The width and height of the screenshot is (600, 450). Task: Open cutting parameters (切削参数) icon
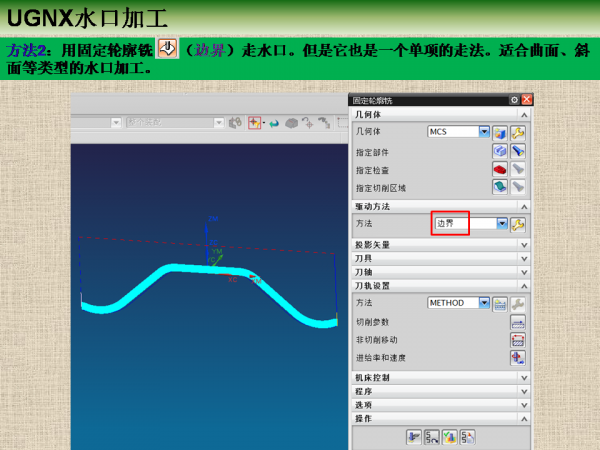(x=518, y=323)
